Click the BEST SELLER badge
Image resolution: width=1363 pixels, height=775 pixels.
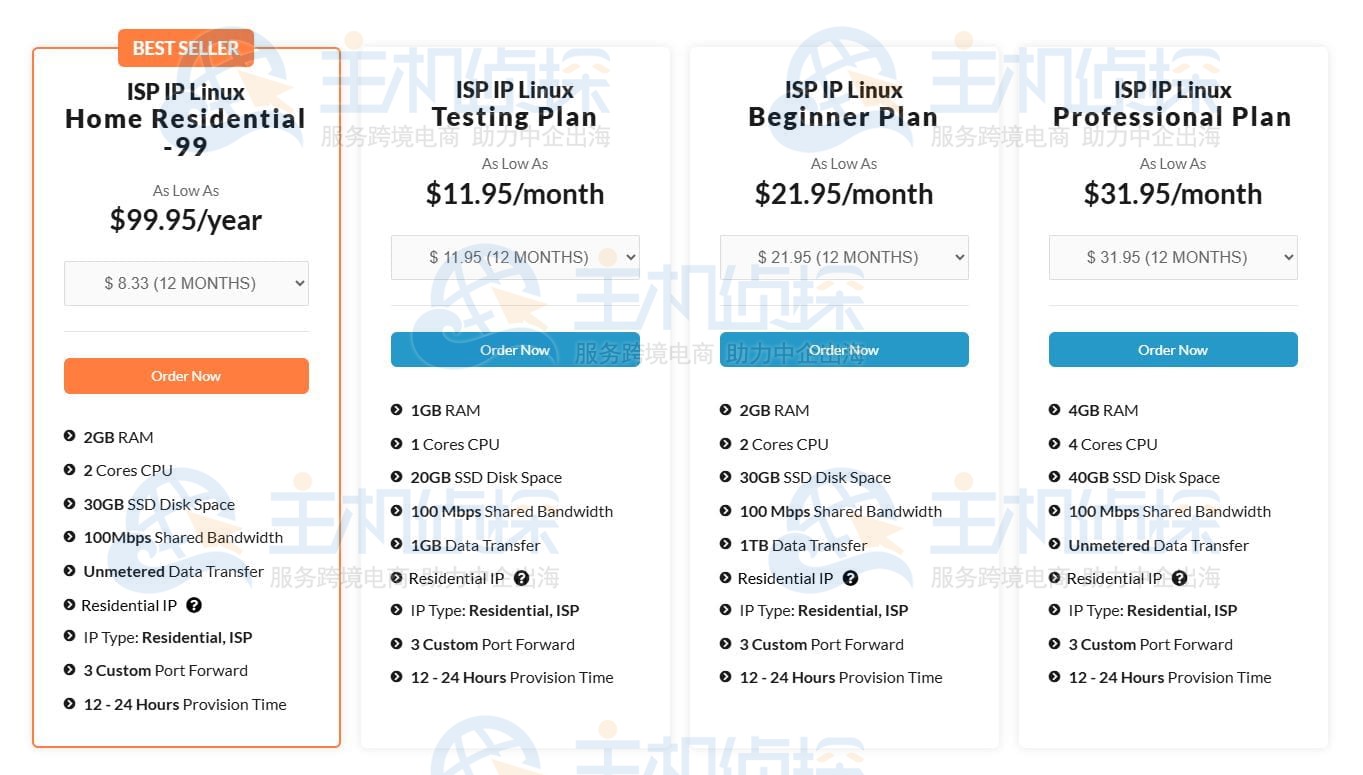click(x=186, y=48)
